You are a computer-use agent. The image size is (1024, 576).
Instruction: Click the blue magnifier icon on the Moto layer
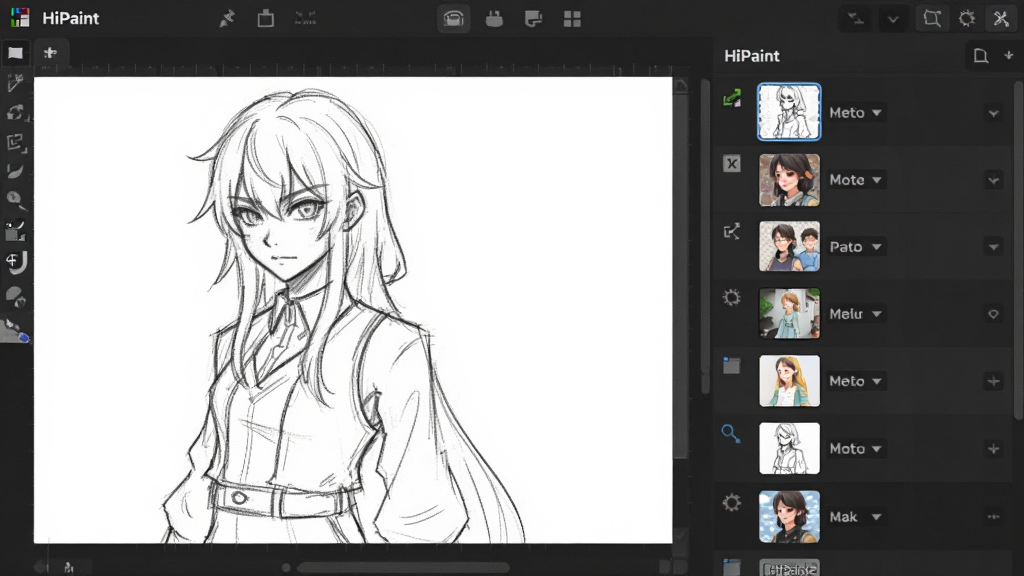(x=731, y=433)
